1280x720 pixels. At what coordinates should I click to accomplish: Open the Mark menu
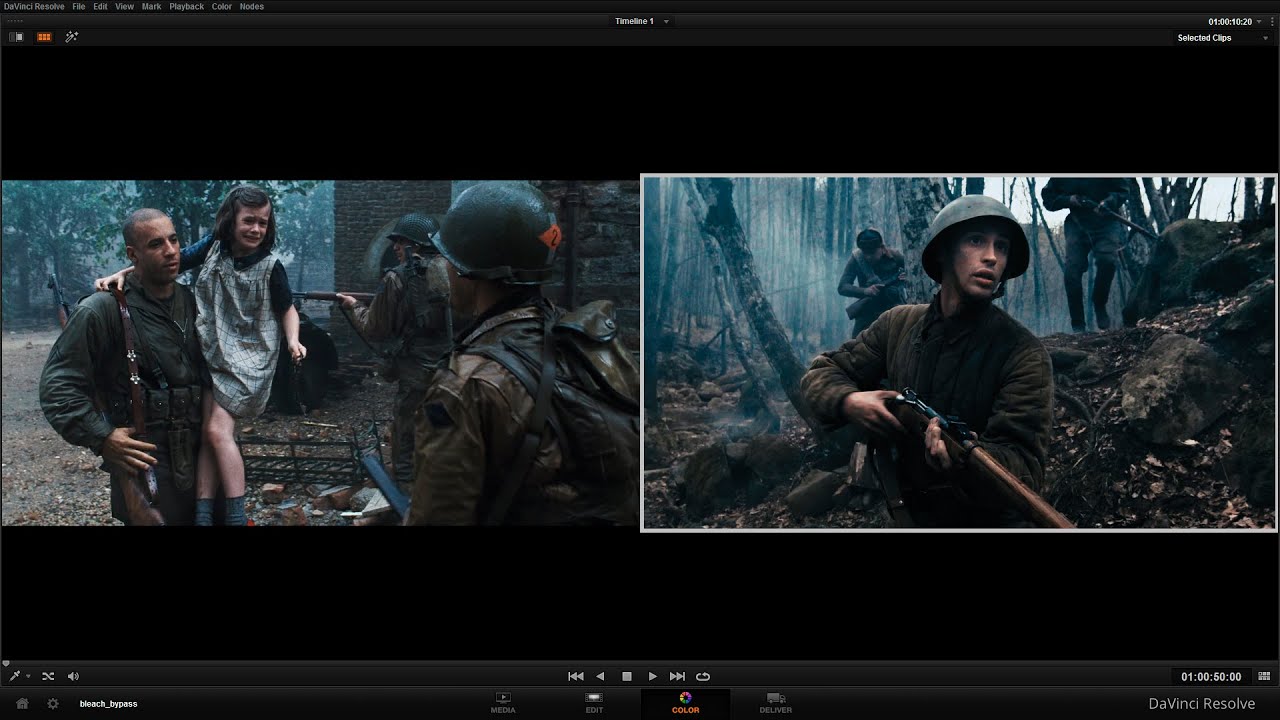(x=151, y=6)
